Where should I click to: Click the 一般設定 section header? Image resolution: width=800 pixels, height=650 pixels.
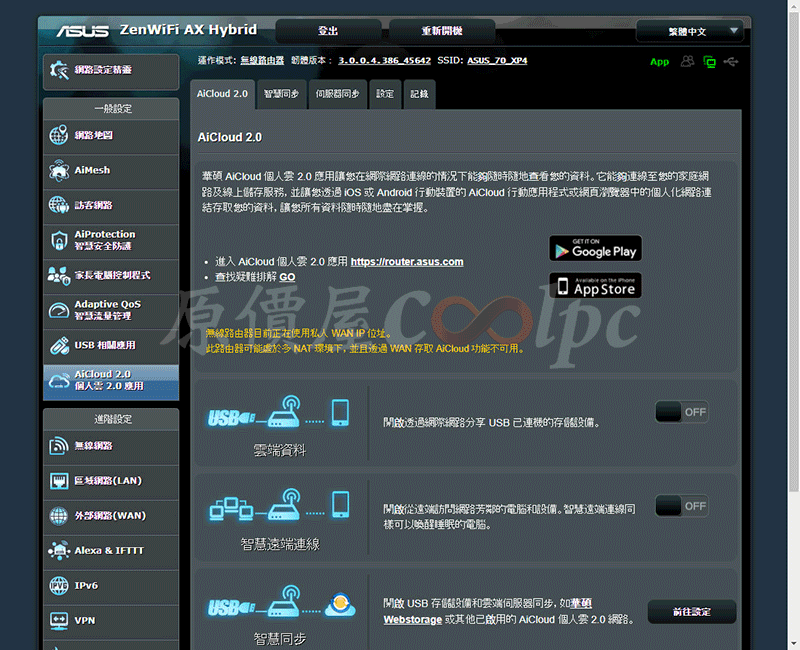112,109
